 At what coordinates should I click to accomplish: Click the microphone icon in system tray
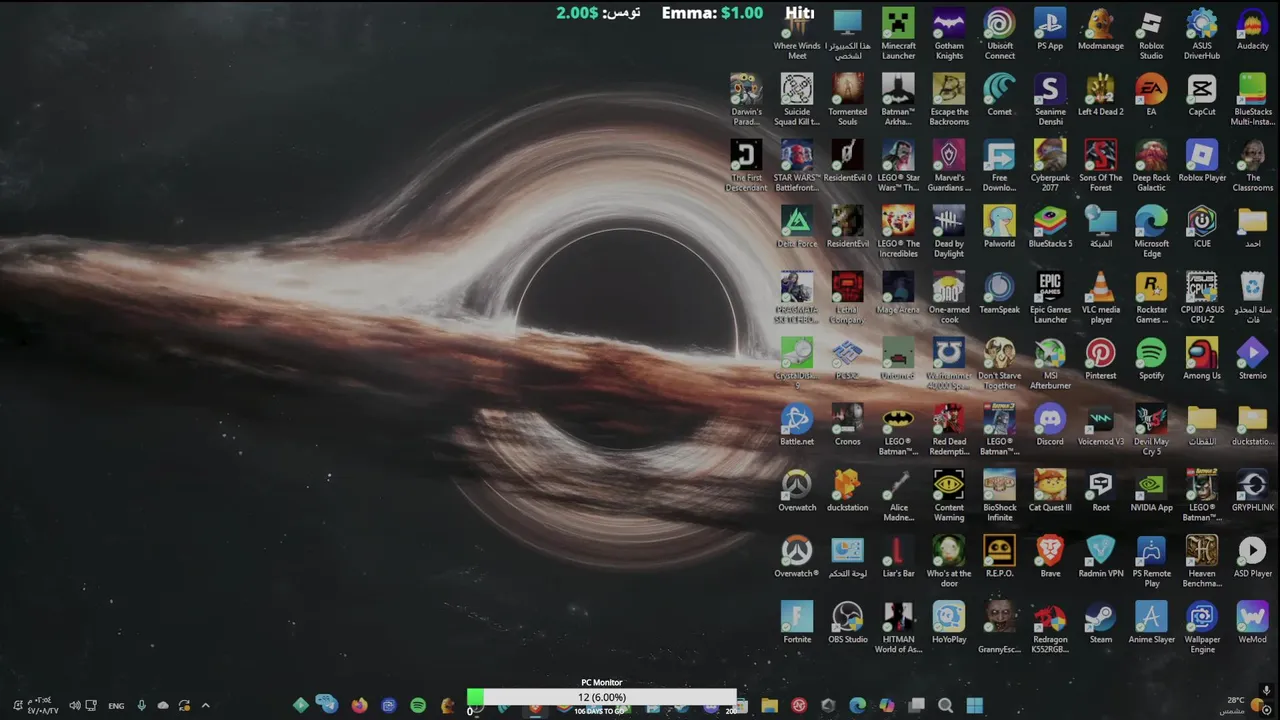pos(141,705)
